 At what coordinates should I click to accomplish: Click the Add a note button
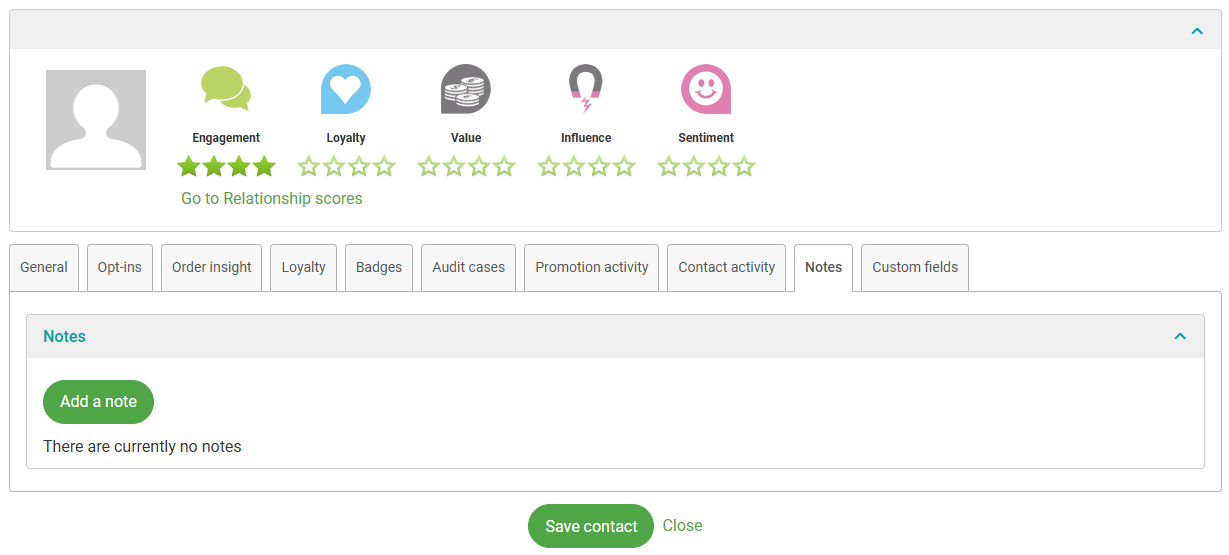(98, 402)
